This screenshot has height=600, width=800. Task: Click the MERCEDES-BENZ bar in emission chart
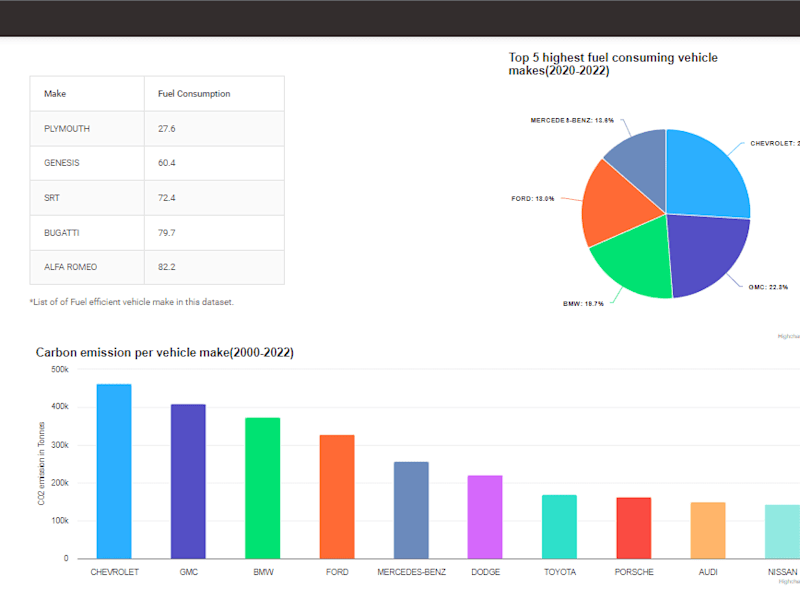(411, 510)
